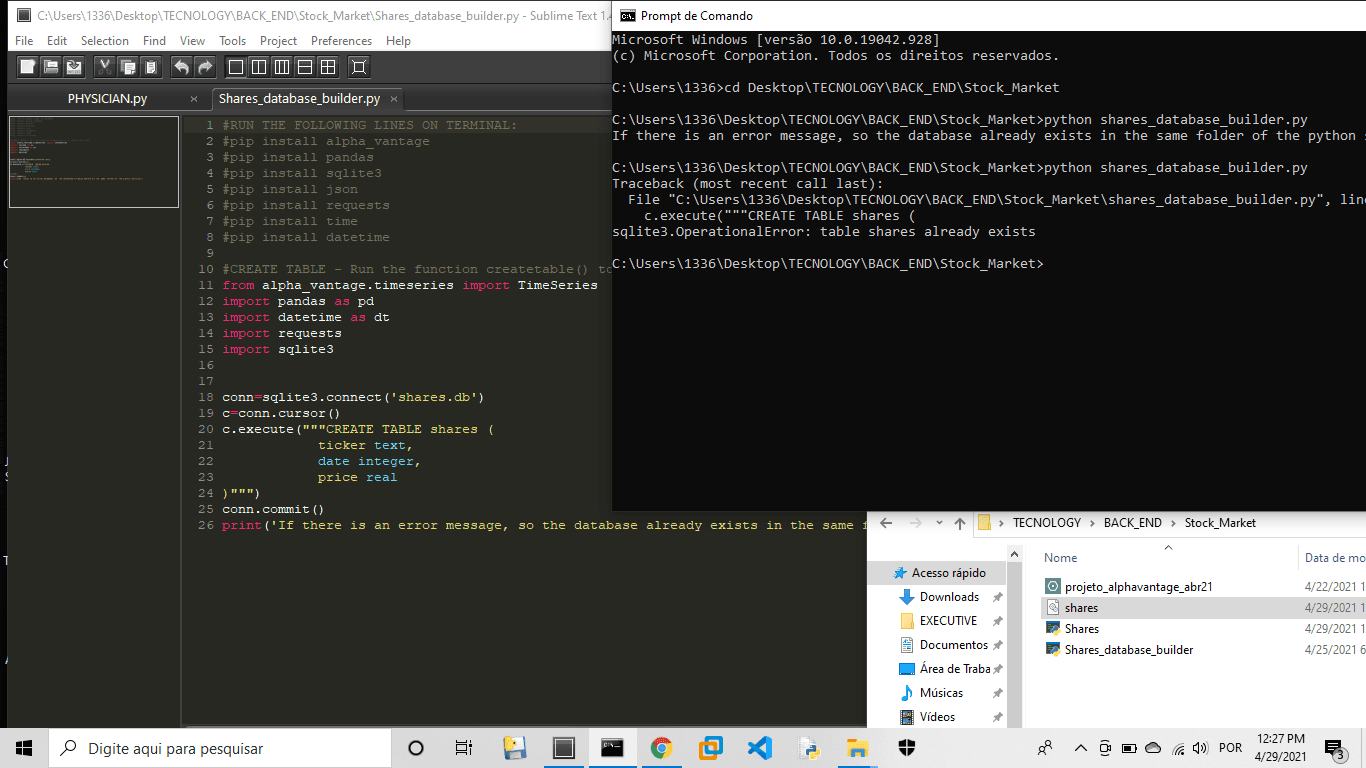The width and height of the screenshot is (1366, 768).
Task: Click the Cut scissors toolbar icon
Action: pyautogui.click(x=105, y=67)
